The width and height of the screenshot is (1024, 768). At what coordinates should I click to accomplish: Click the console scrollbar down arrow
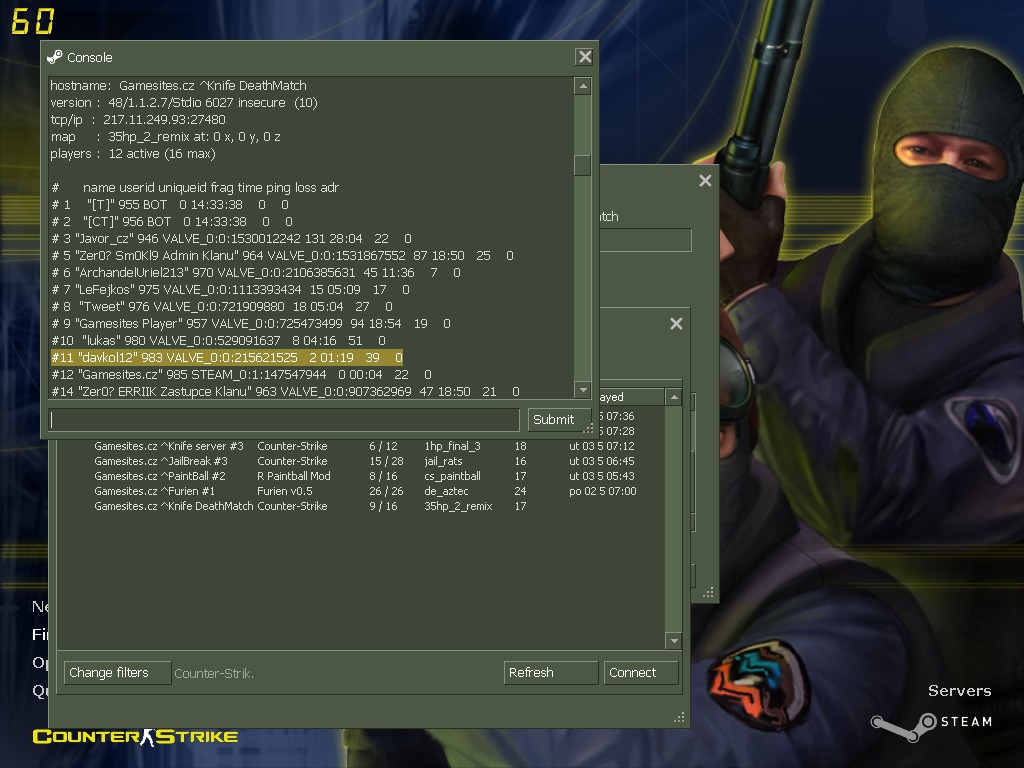[x=583, y=390]
